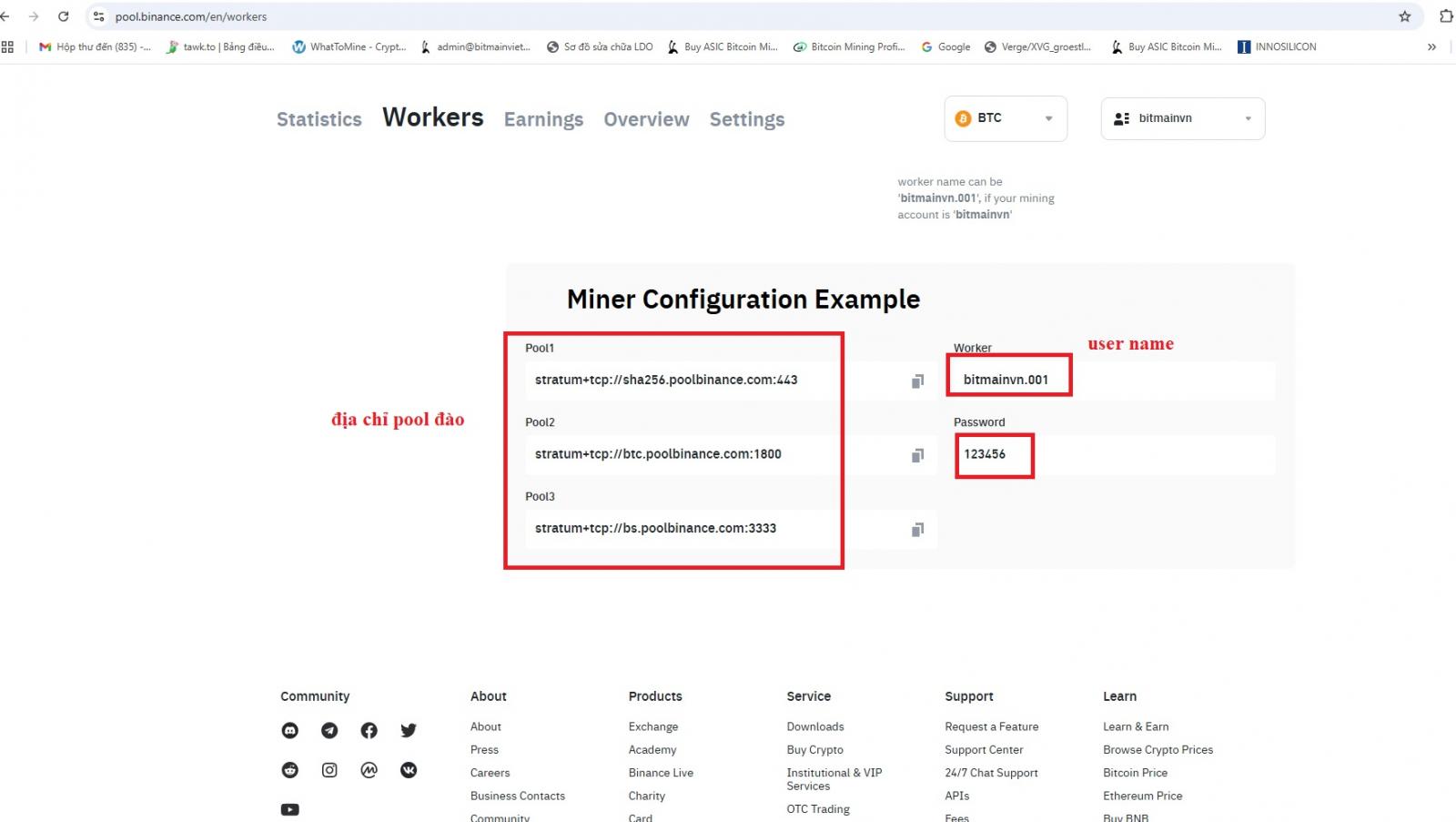Viewport: 1456px width, 822px height.
Task: Visit the Press footer link
Action: 484,749
